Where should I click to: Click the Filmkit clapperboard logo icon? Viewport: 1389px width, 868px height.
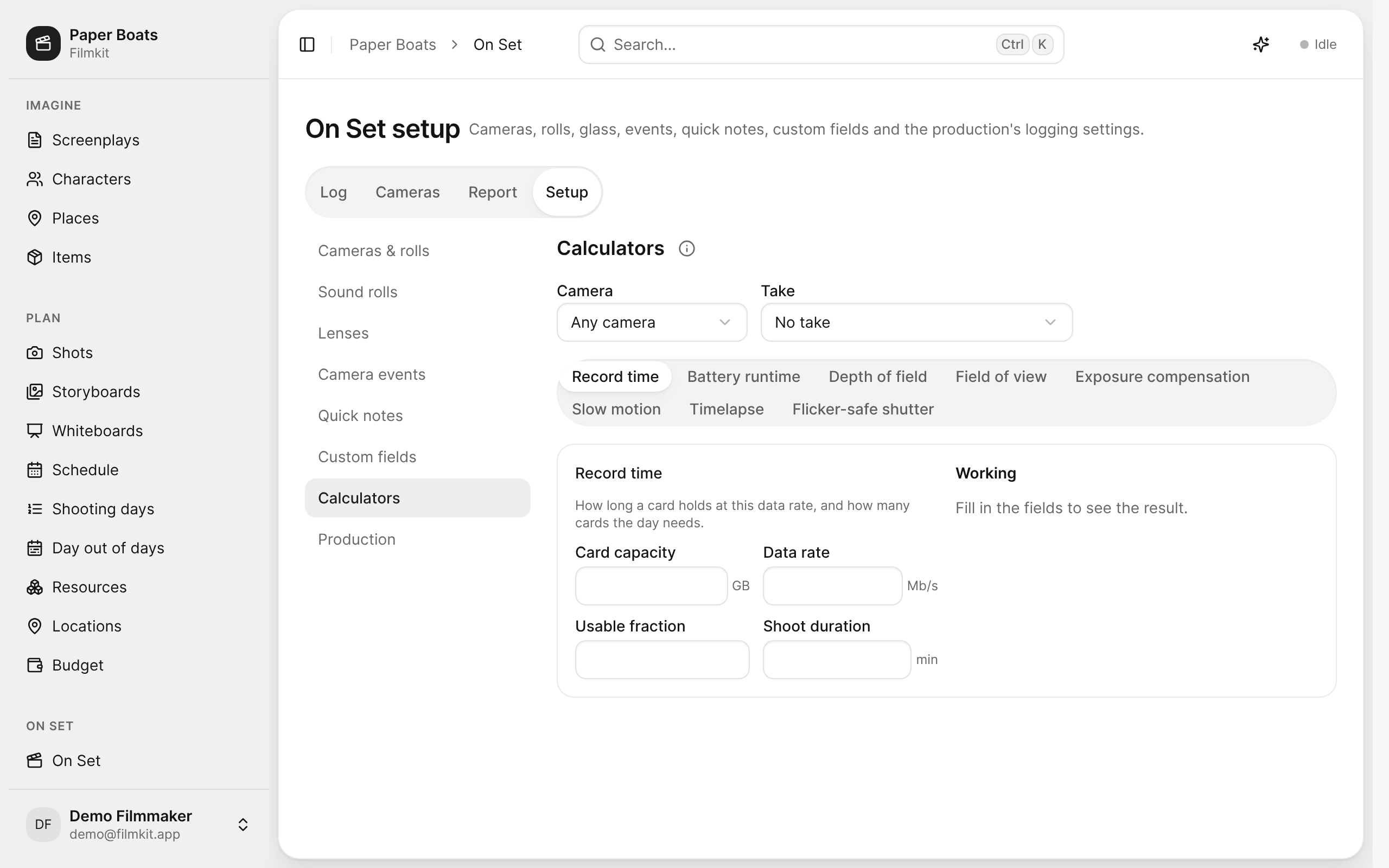(x=43, y=43)
